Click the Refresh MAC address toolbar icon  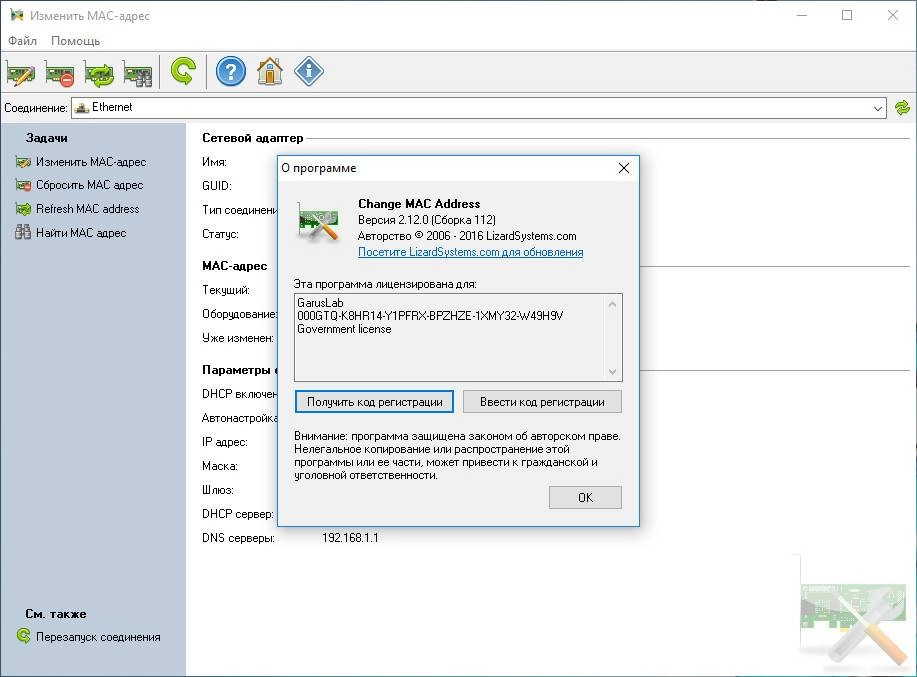(x=99, y=72)
